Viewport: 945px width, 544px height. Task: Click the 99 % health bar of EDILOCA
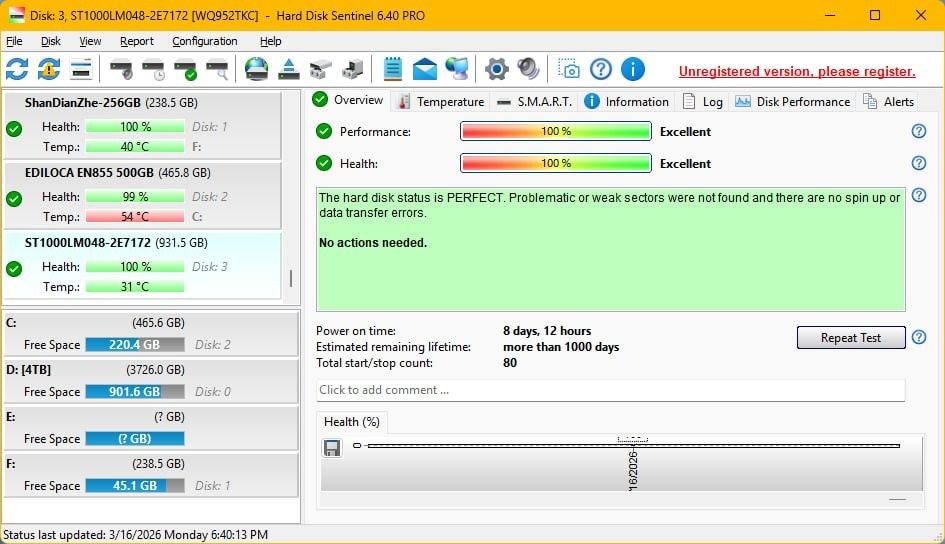point(135,196)
